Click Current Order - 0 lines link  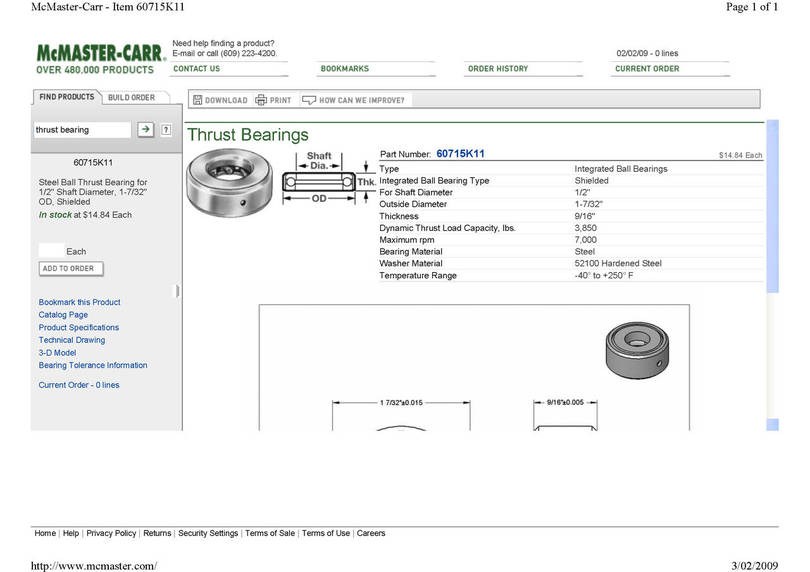79,385
